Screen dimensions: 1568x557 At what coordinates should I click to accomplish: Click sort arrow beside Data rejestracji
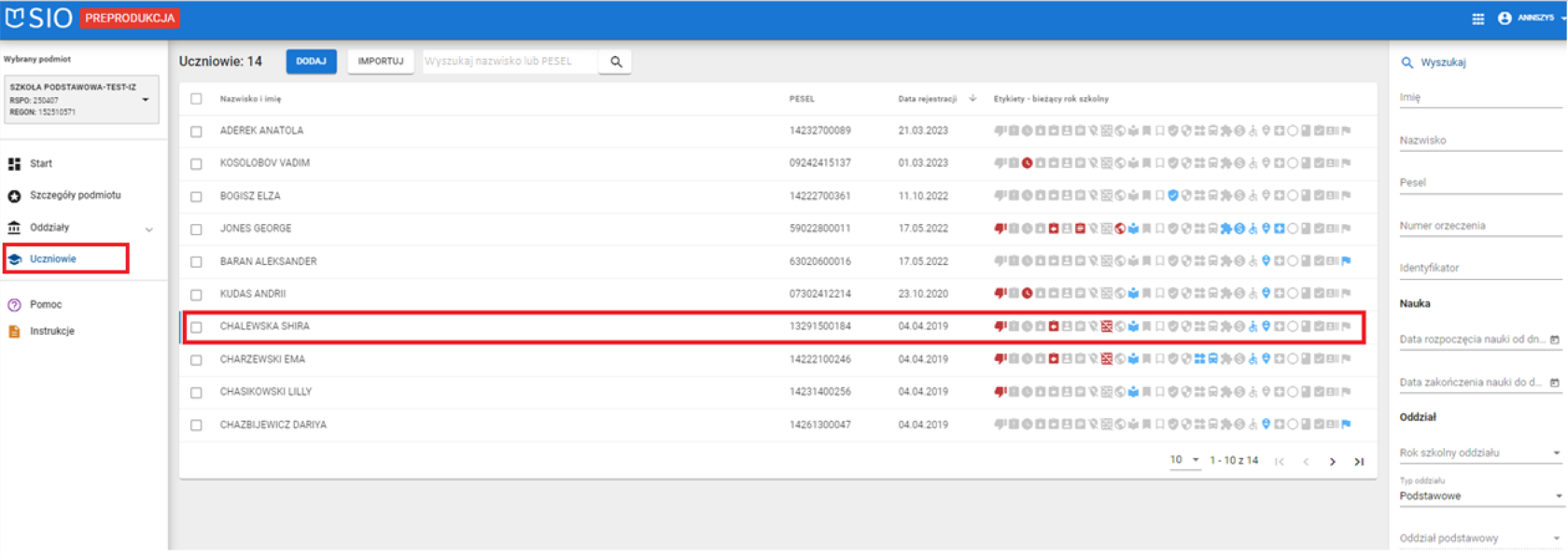click(x=973, y=98)
